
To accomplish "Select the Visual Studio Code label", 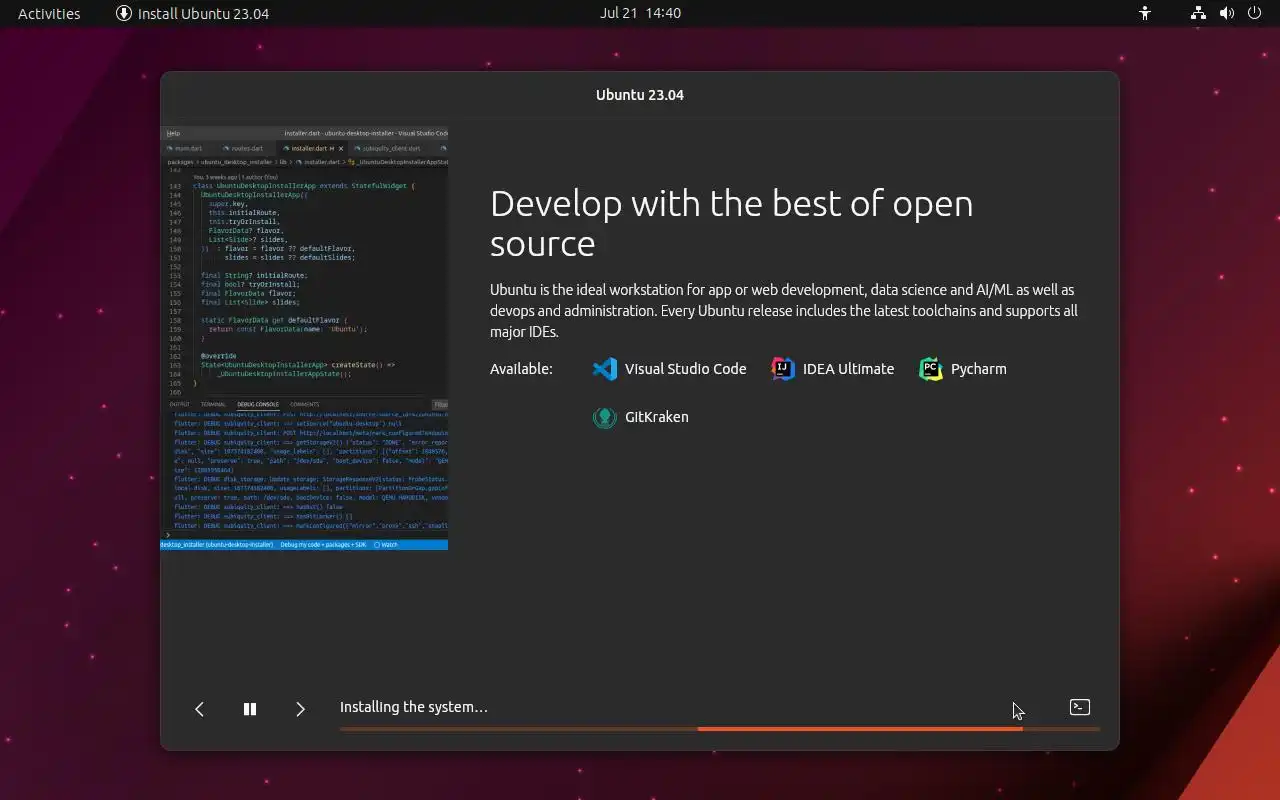I will tap(686, 369).
